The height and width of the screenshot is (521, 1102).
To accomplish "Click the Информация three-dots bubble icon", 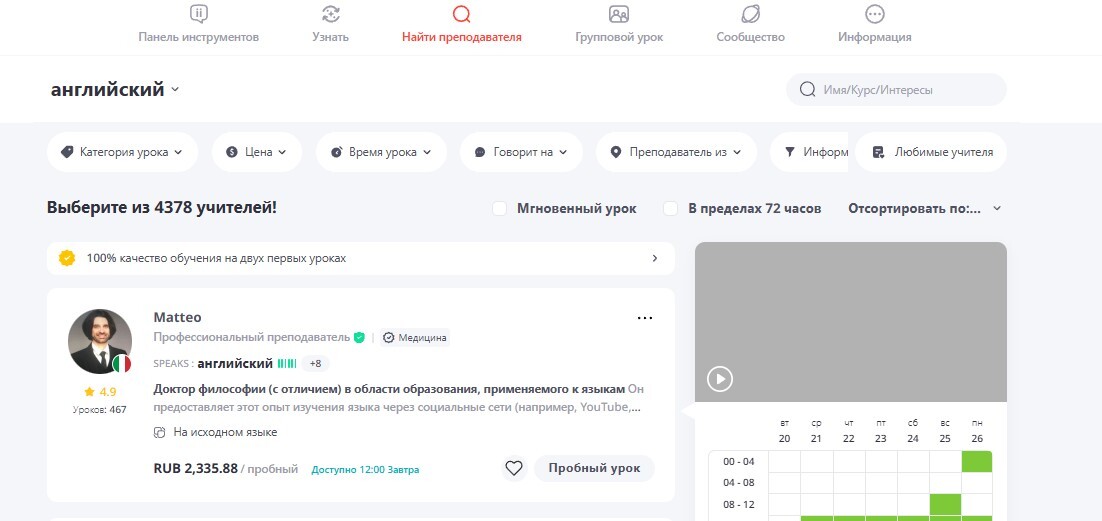I will pyautogui.click(x=874, y=14).
